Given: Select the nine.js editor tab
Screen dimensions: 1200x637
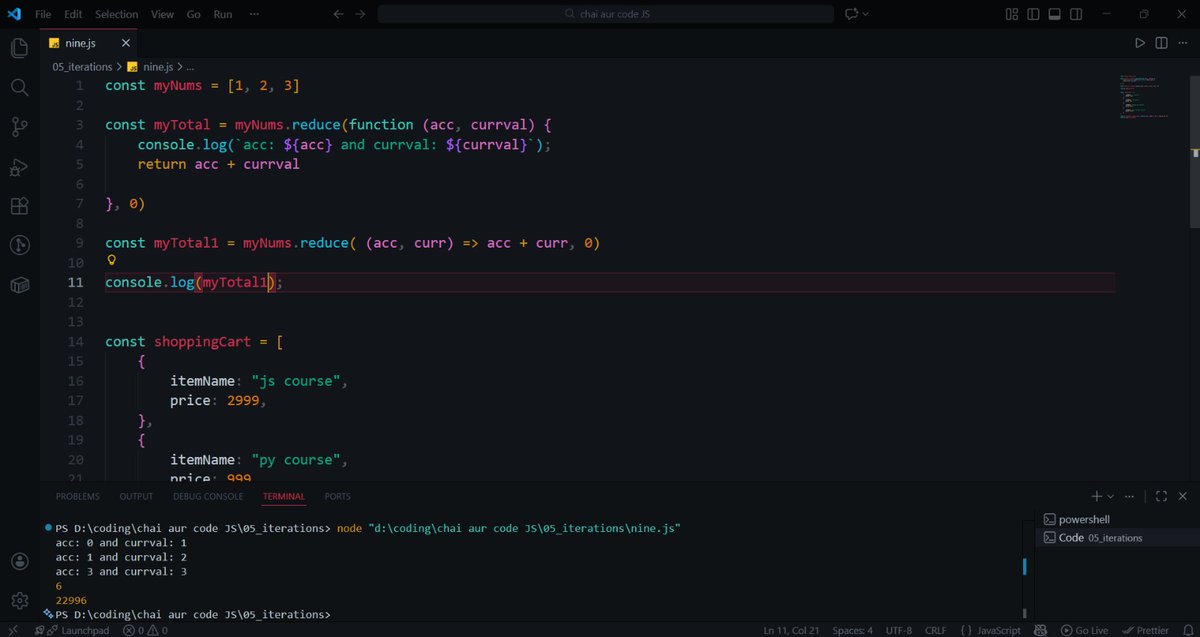Looking at the screenshot, I should [x=89, y=43].
